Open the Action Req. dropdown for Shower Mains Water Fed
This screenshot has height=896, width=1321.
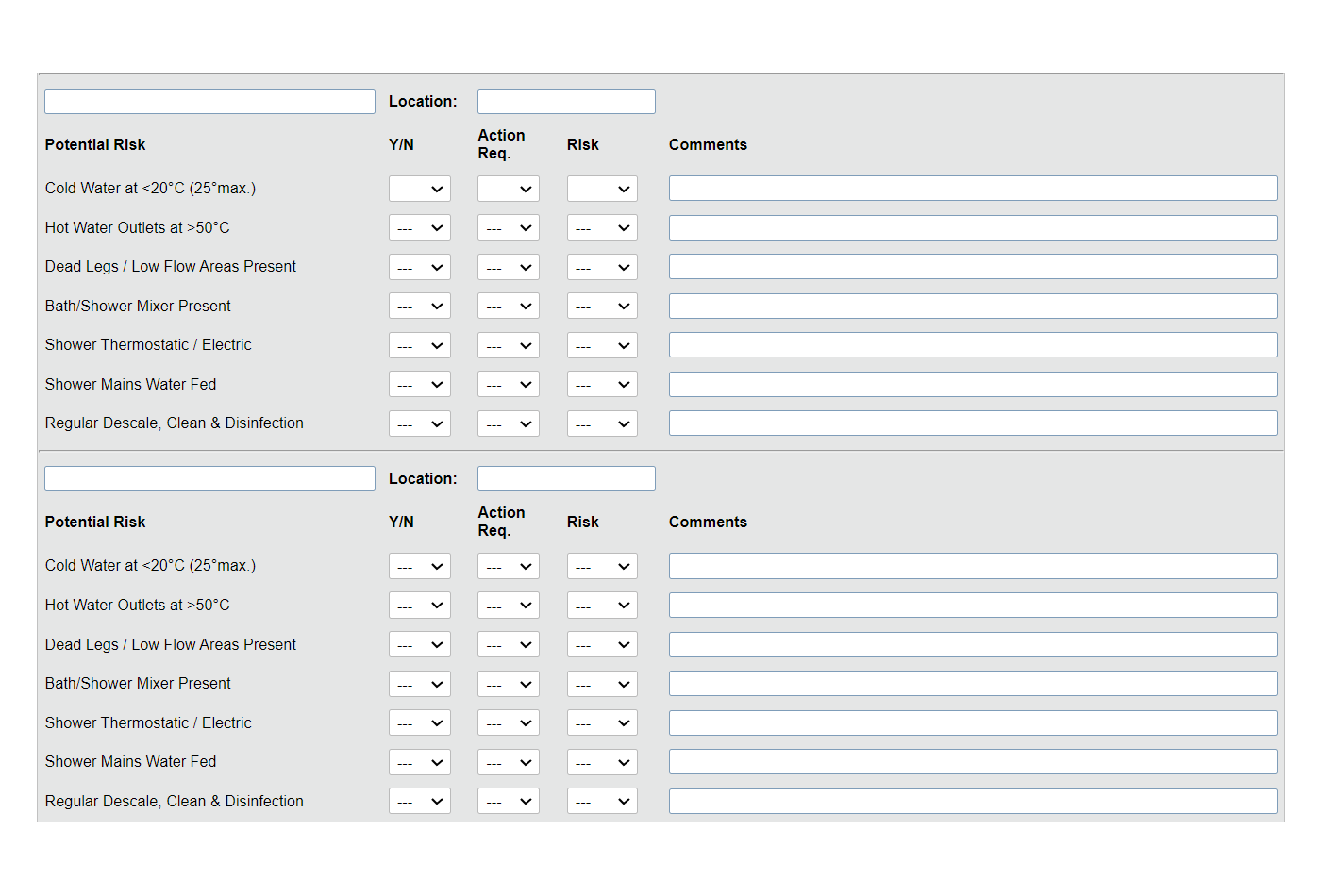(x=508, y=384)
